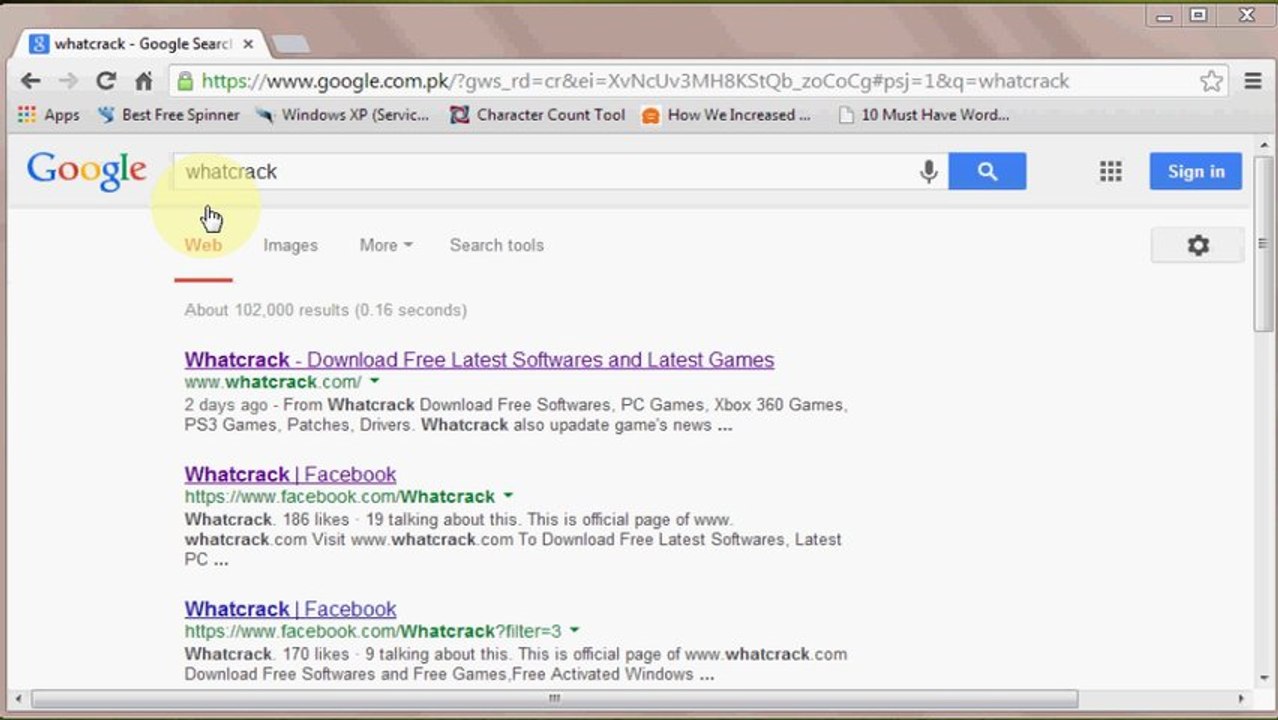Expand arrow next to www.whatcrack.com/

pyautogui.click(x=375, y=381)
